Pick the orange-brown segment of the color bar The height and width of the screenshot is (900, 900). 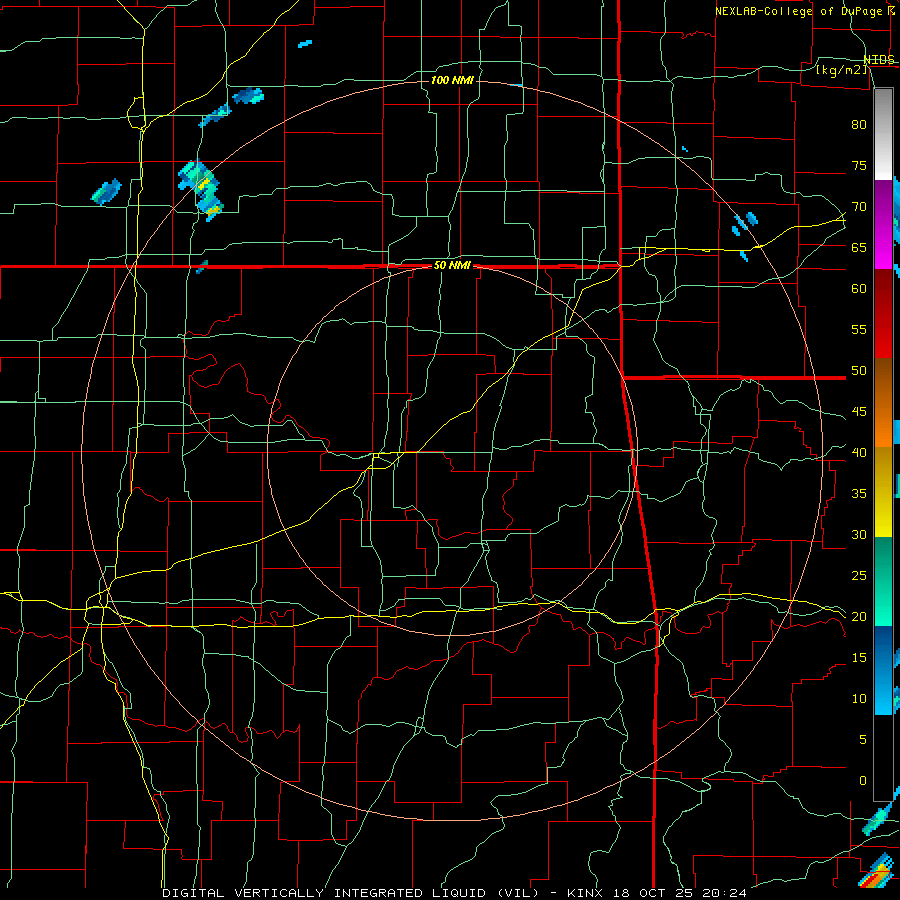coord(883,403)
